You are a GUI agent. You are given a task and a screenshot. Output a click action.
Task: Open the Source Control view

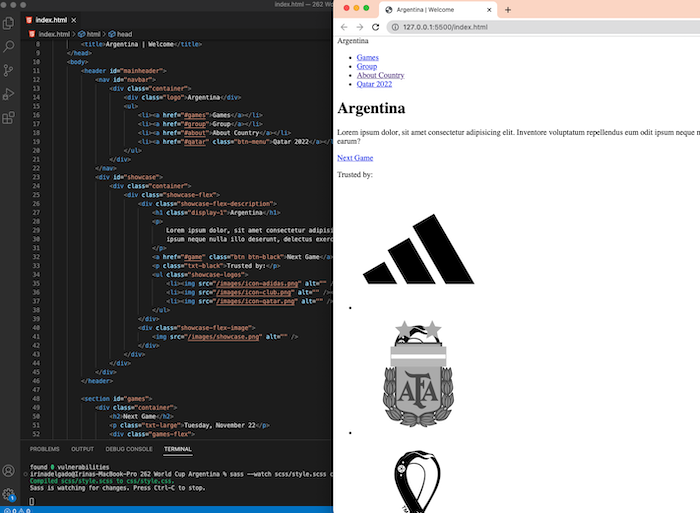8,70
